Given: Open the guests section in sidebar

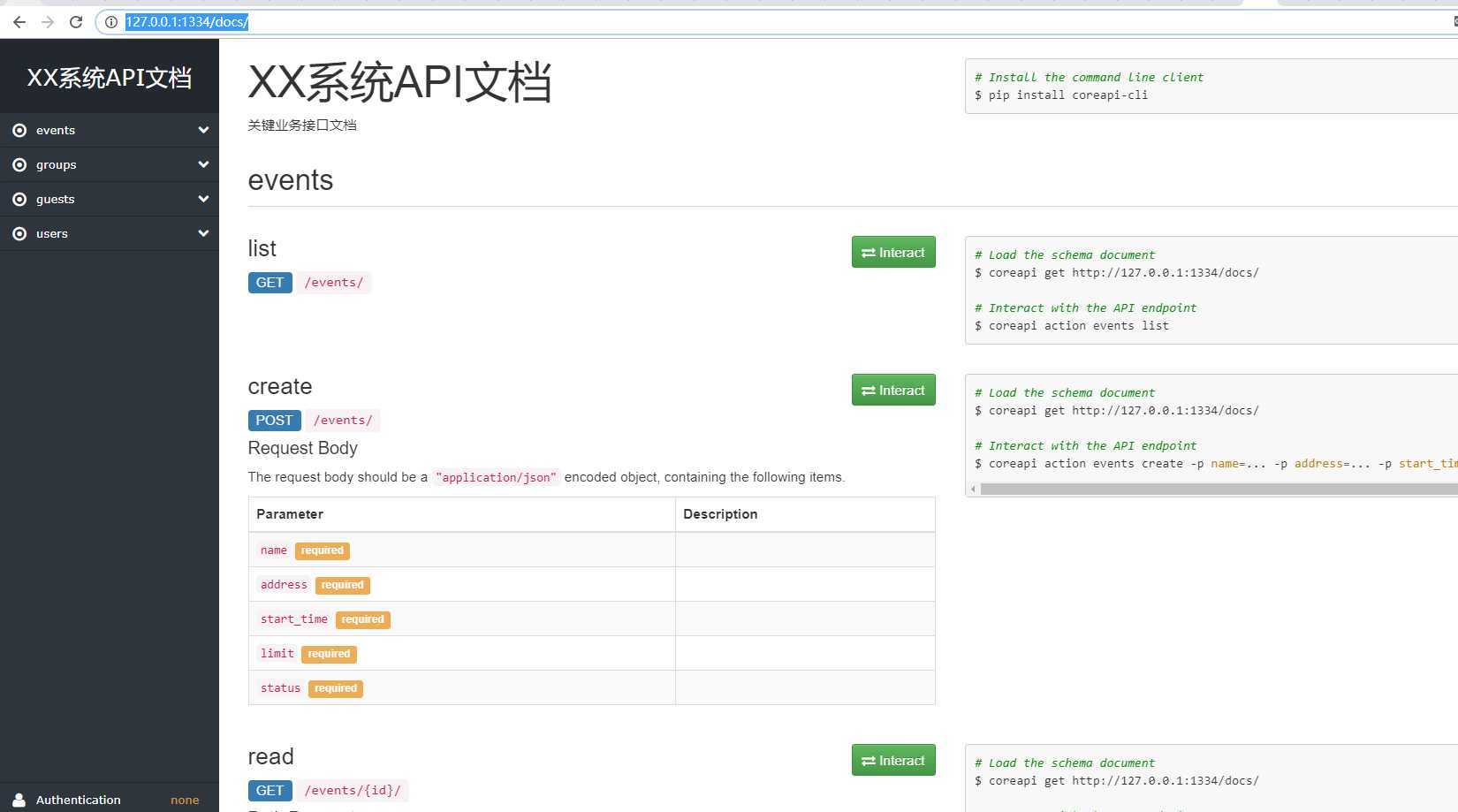Looking at the screenshot, I should [x=110, y=199].
